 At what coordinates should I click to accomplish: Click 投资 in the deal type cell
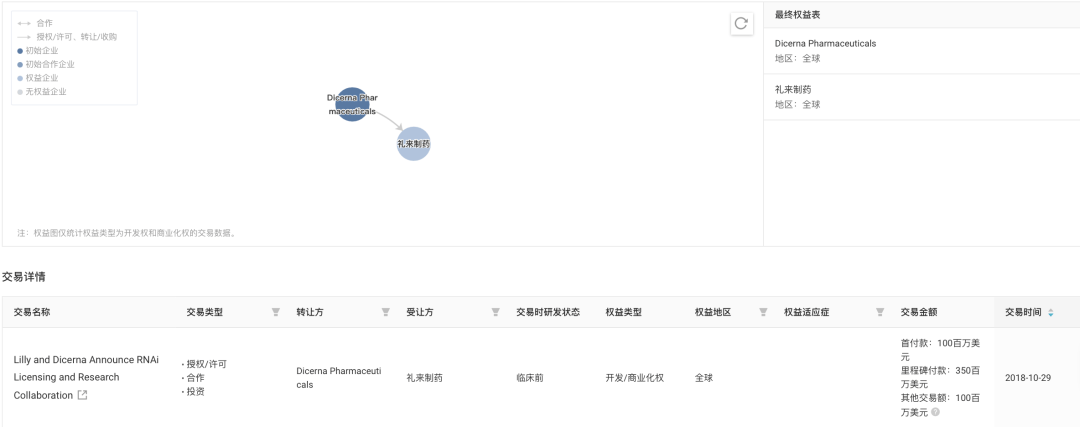pyautogui.click(x=196, y=391)
